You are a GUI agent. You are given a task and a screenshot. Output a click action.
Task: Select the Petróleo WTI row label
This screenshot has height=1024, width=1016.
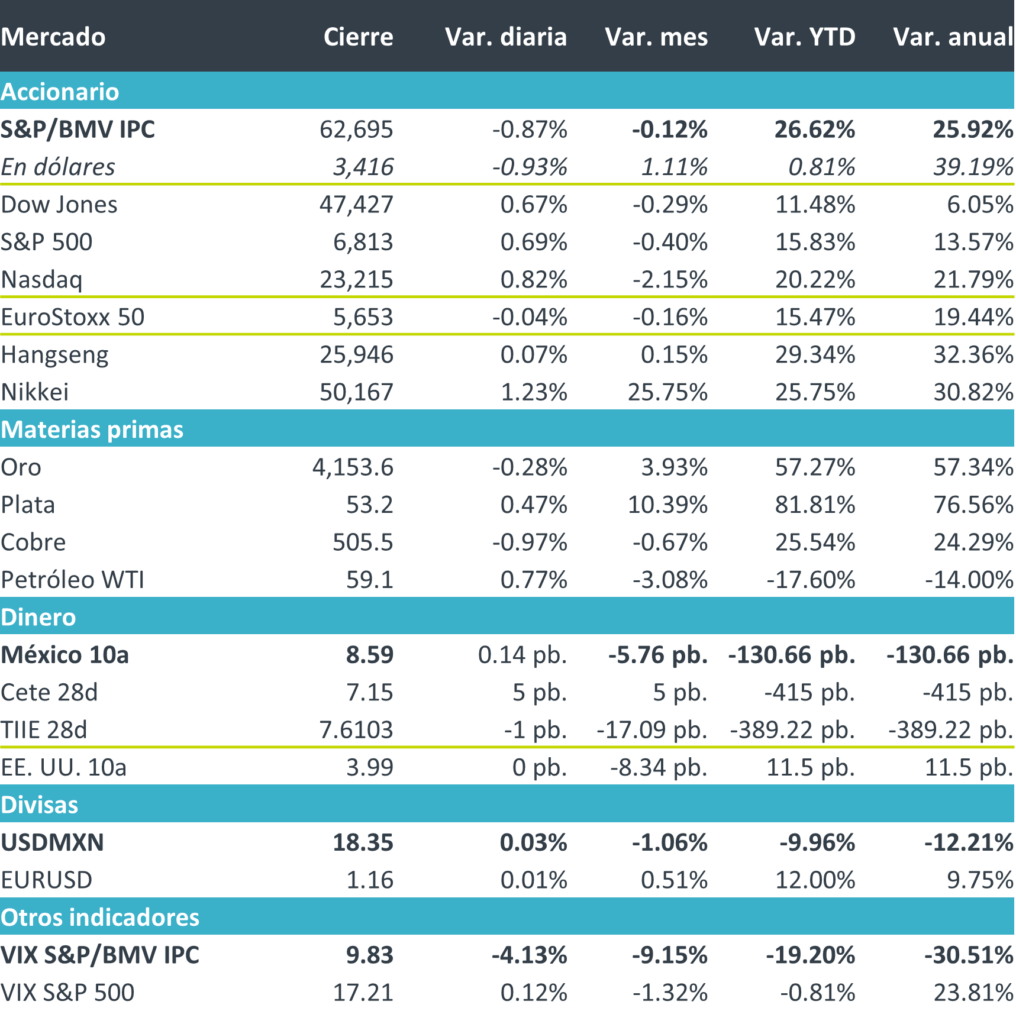pyautogui.click(x=73, y=579)
